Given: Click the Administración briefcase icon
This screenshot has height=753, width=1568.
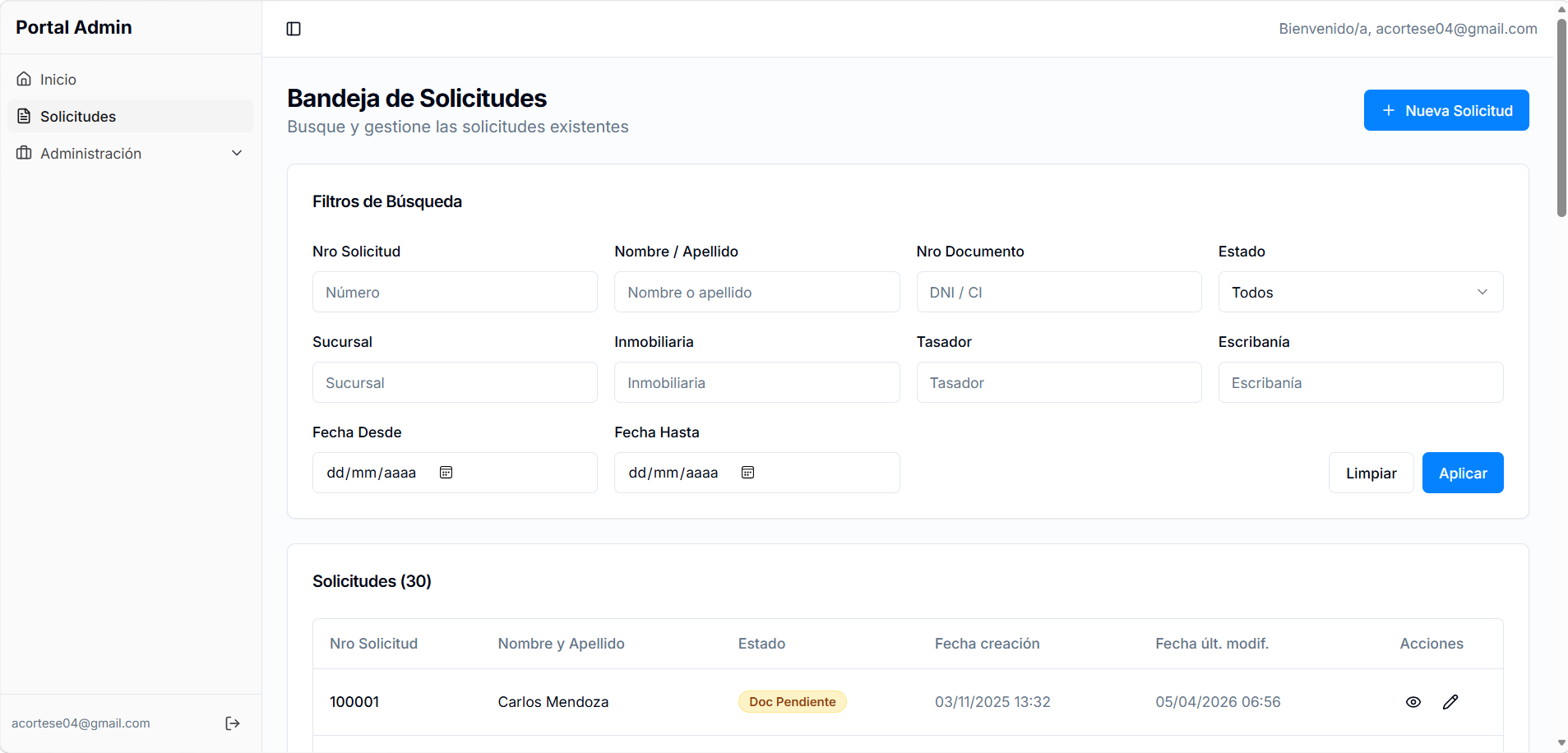Looking at the screenshot, I should coord(24,153).
